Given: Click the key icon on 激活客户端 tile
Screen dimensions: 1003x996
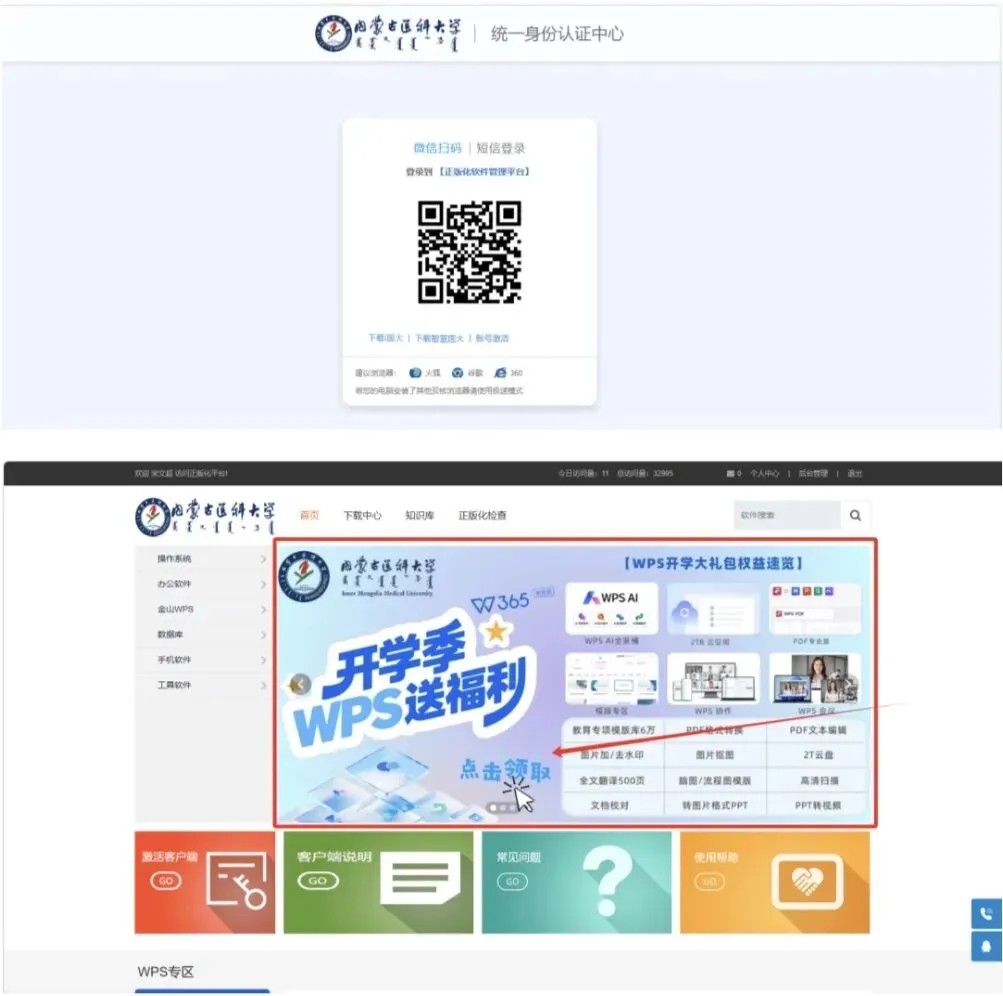Looking at the screenshot, I should click(236, 880).
